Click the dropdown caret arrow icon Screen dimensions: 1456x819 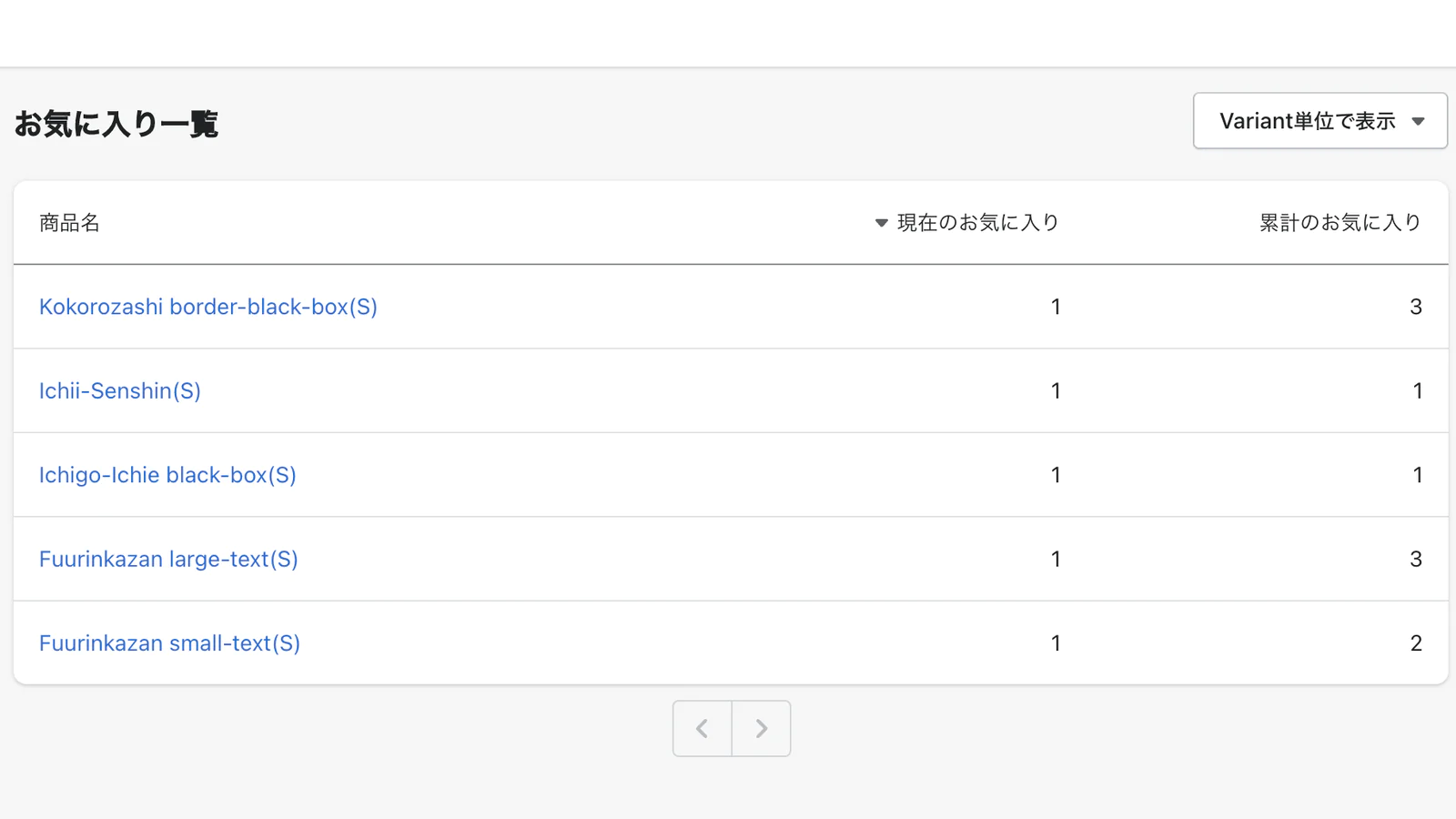coord(1418,122)
